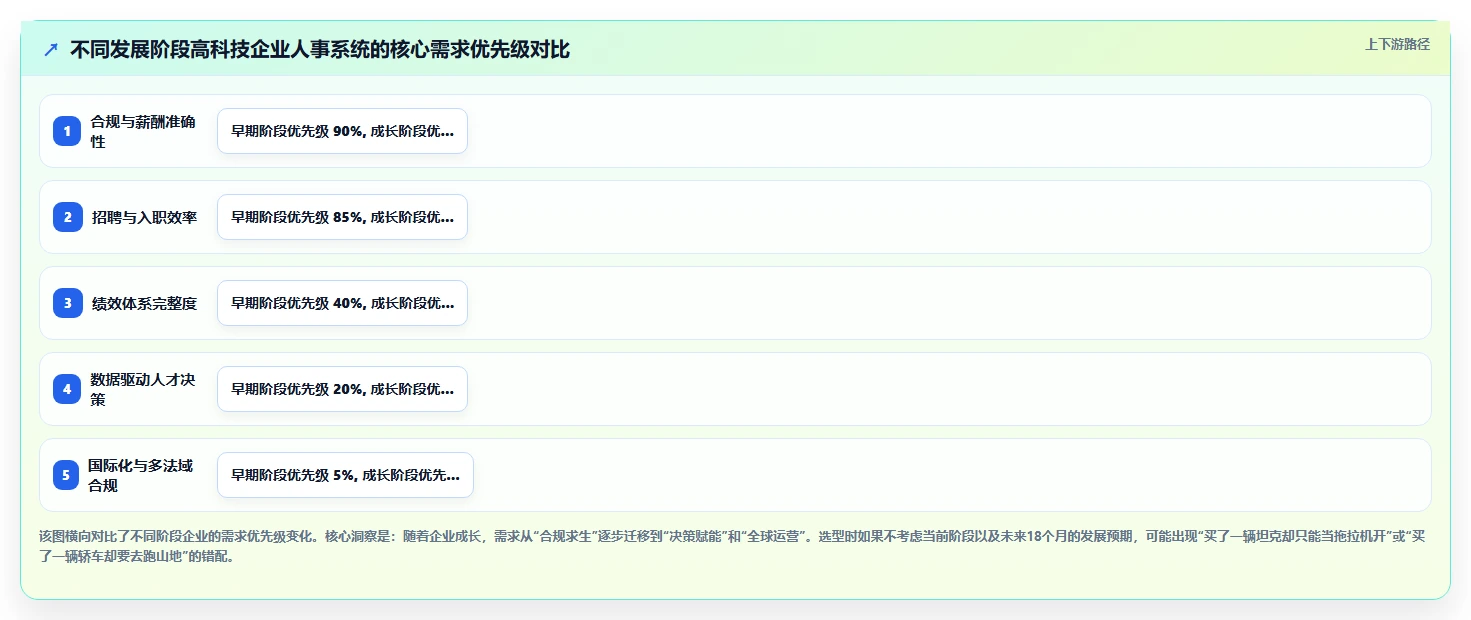The width and height of the screenshot is (1471, 620).
Task: Open the 早期阶段优先级 90% detail box
Action: 342,131
